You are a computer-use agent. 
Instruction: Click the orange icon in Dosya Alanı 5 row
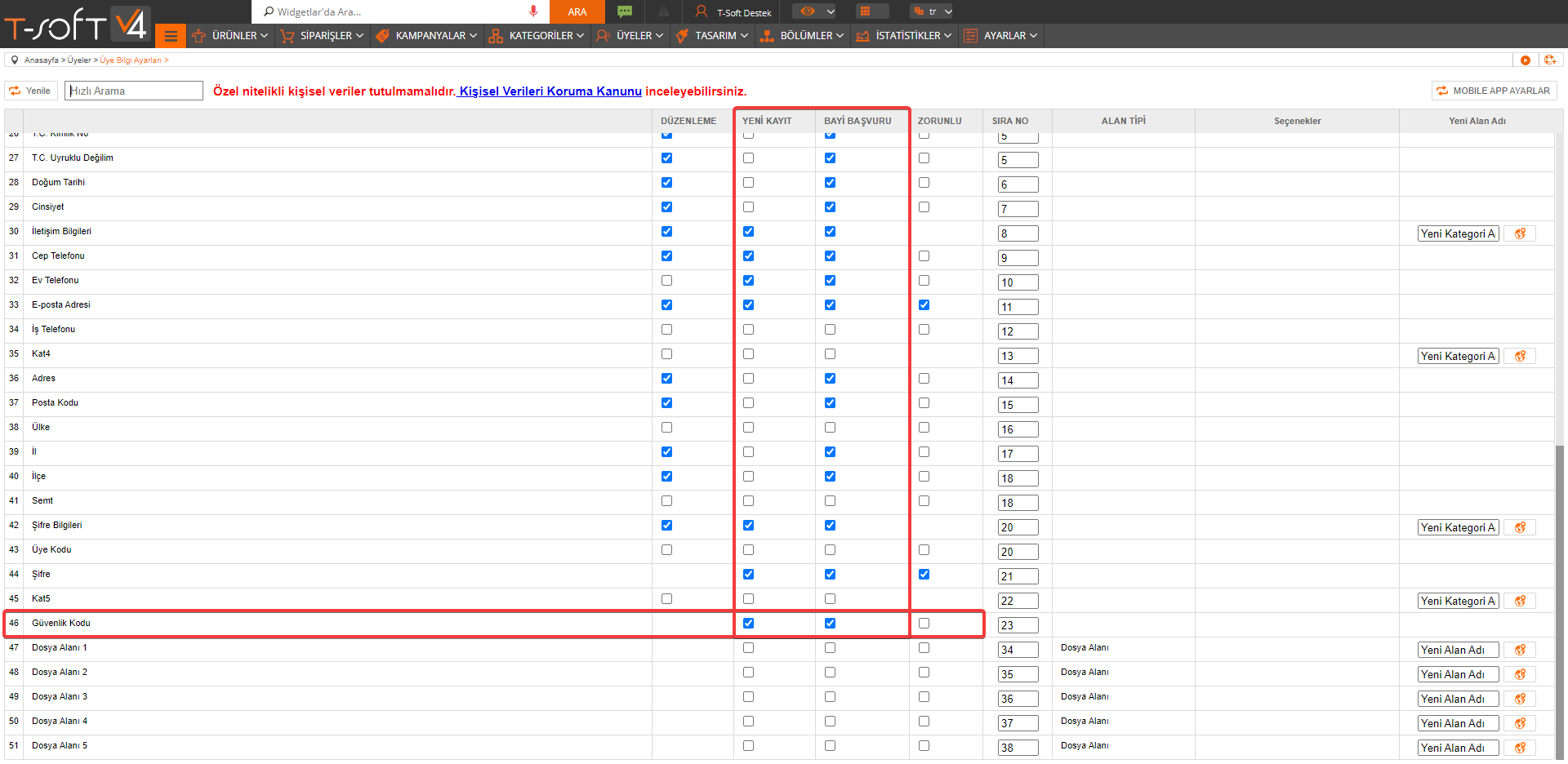[x=1520, y=748]
